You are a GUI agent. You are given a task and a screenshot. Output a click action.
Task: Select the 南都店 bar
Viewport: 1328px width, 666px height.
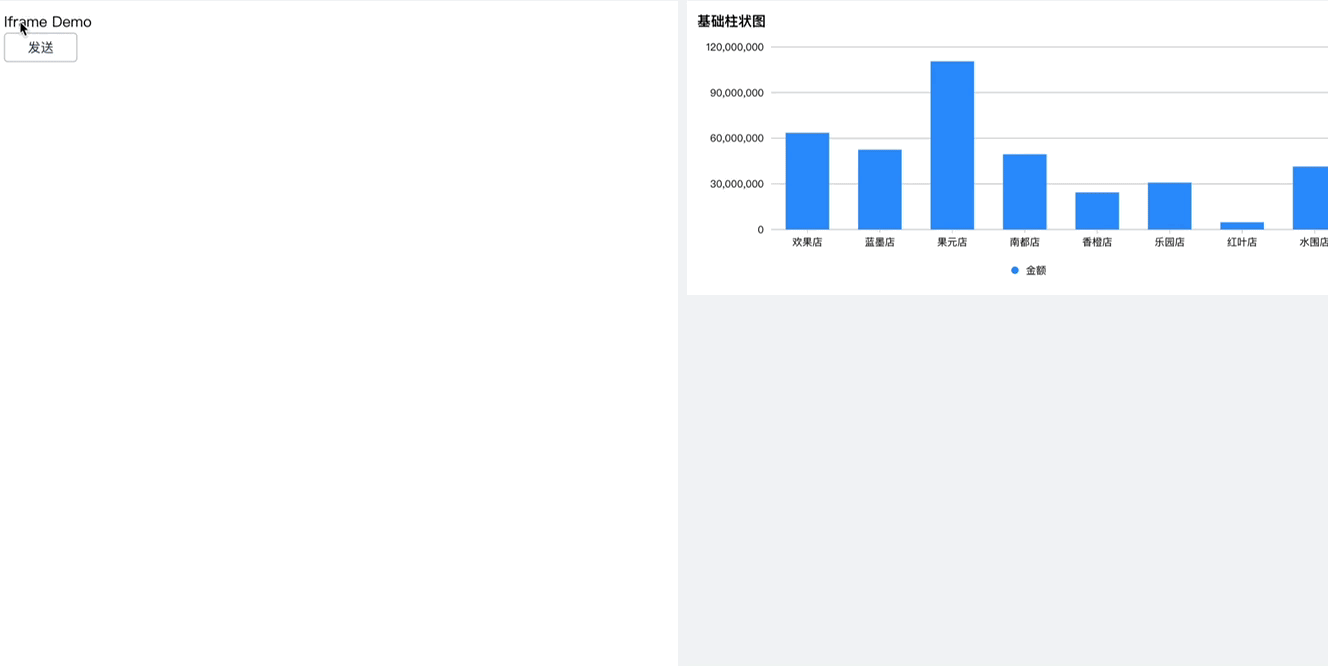pyautogui.click(x=1024, y=190)
